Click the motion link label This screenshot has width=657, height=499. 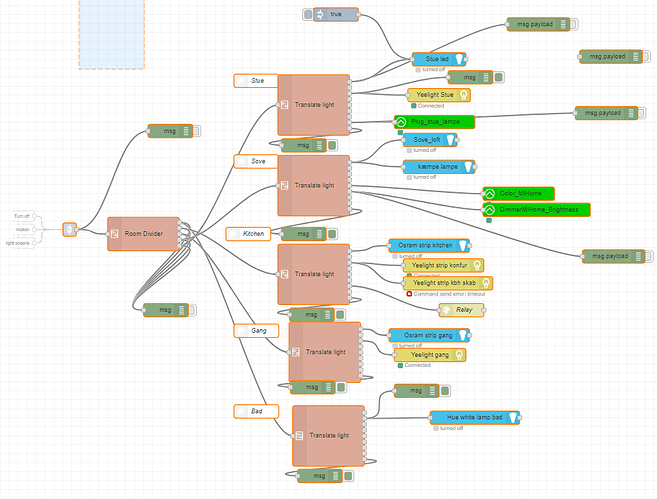23,230
